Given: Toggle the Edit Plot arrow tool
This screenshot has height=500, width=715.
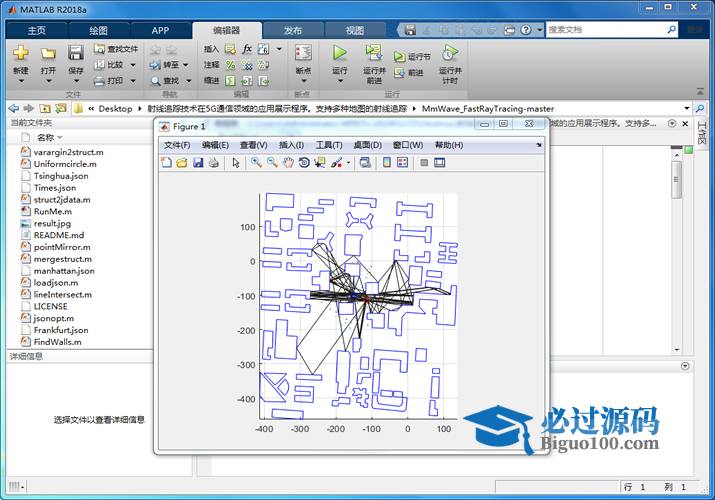Looking at the screenshot, I should pos(236,163).
